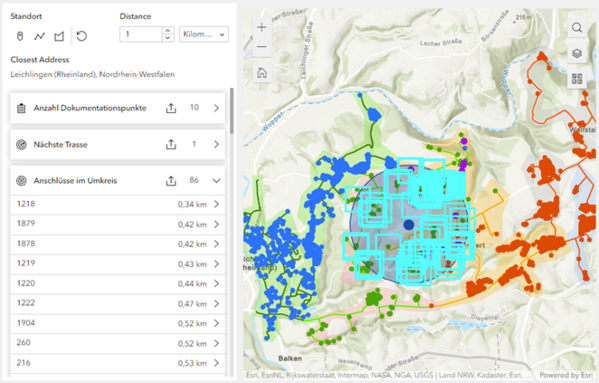Collapse the Anschlüsse im Umkreis section
599x383 pixels.
[x=217, y=181]
